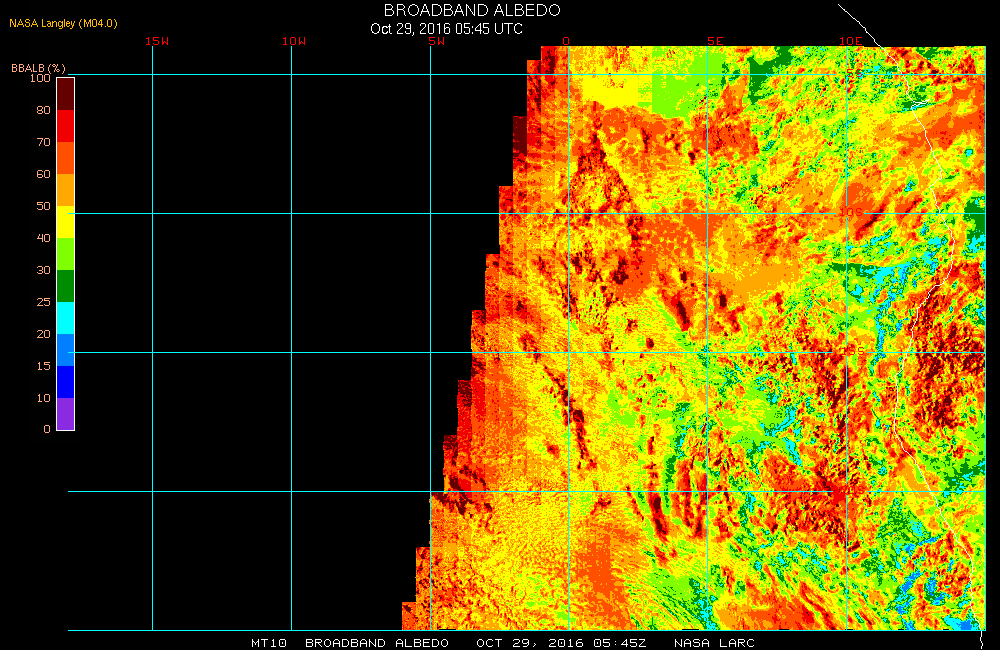Click the dark blue 10-15 legend swatch
The image size is (1000, 650).
[65, 382]
